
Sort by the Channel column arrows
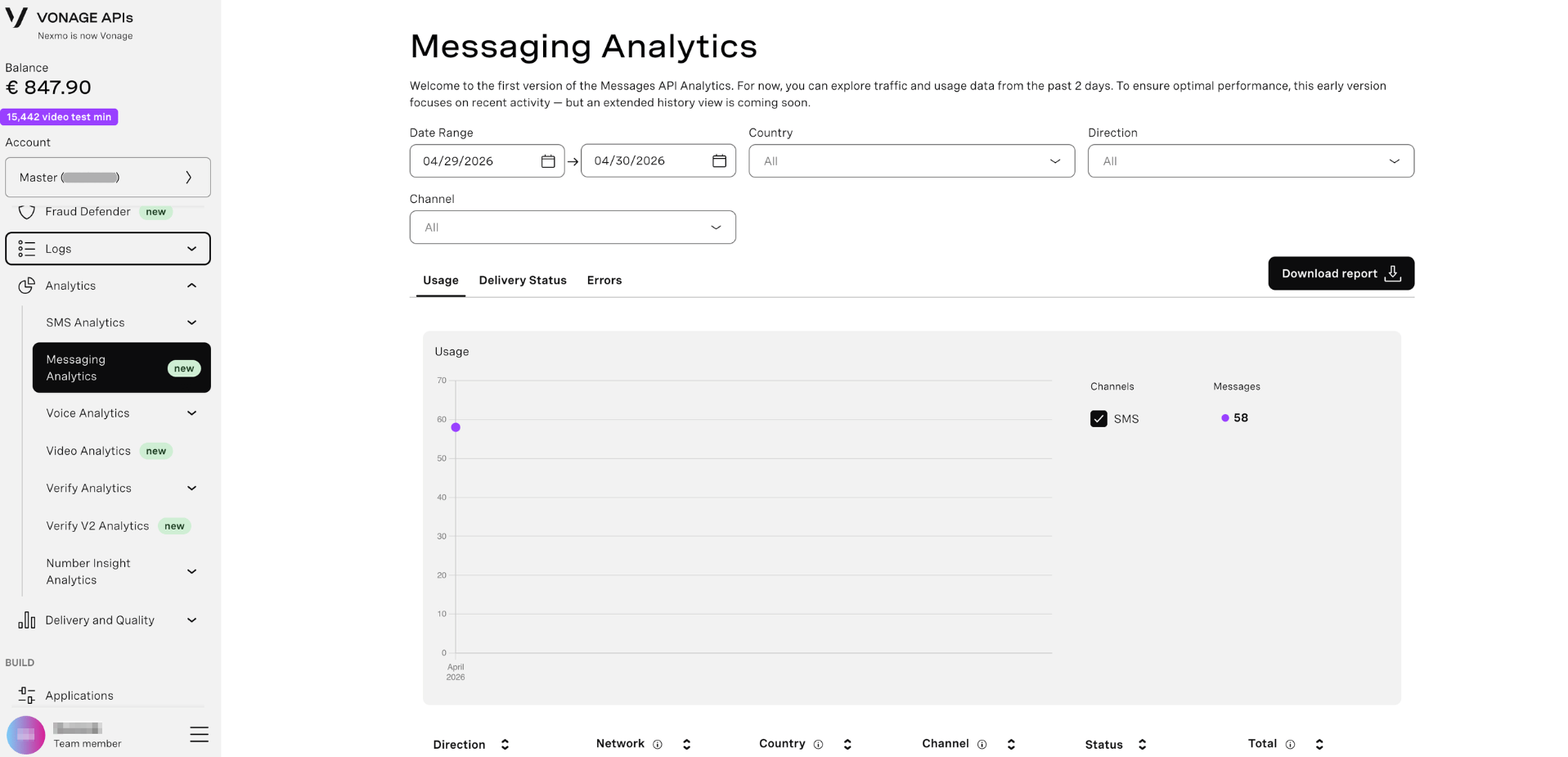point(1011,745)
